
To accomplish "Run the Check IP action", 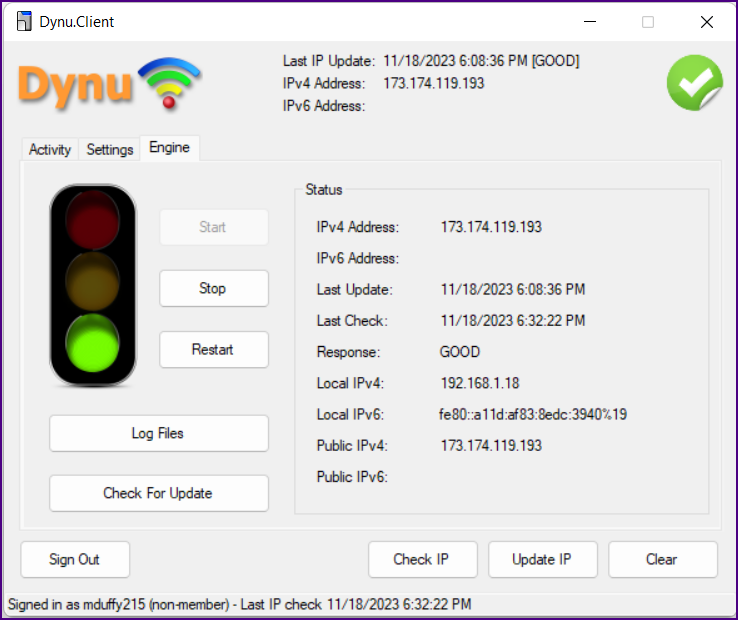I will coord(422,559).
